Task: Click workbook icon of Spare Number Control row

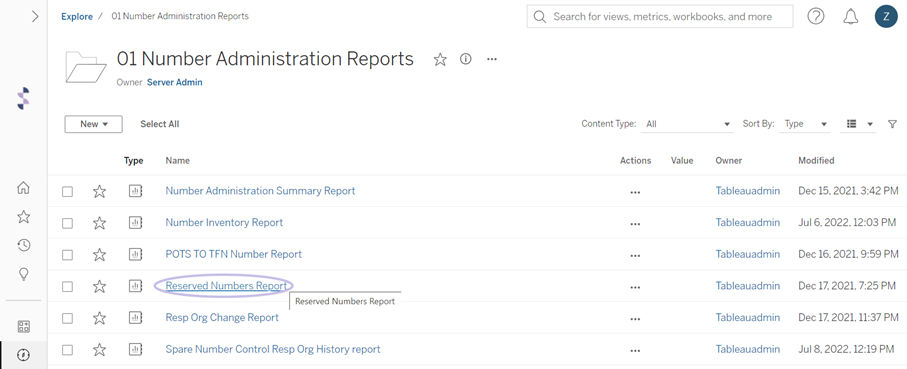Action: pos(135,349)
